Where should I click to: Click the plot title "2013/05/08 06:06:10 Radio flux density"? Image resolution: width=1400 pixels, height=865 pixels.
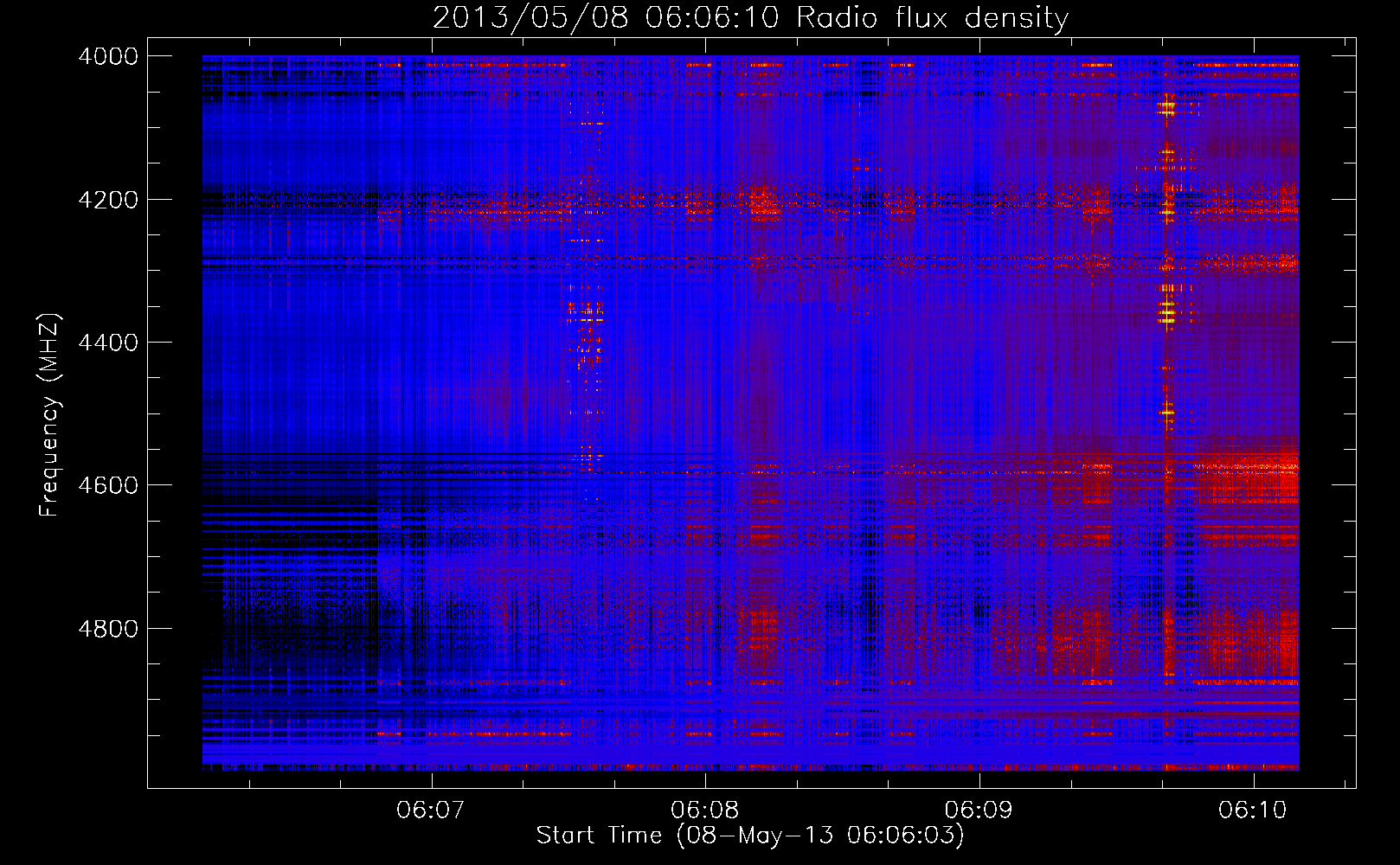pos(750,17)
